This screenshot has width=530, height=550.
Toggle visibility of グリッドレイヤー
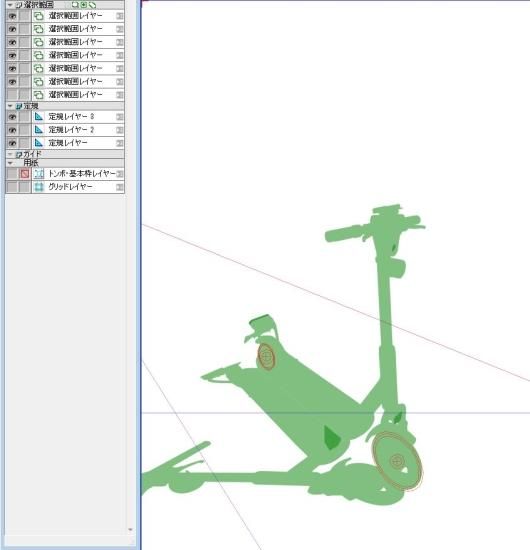pos(12,187)
